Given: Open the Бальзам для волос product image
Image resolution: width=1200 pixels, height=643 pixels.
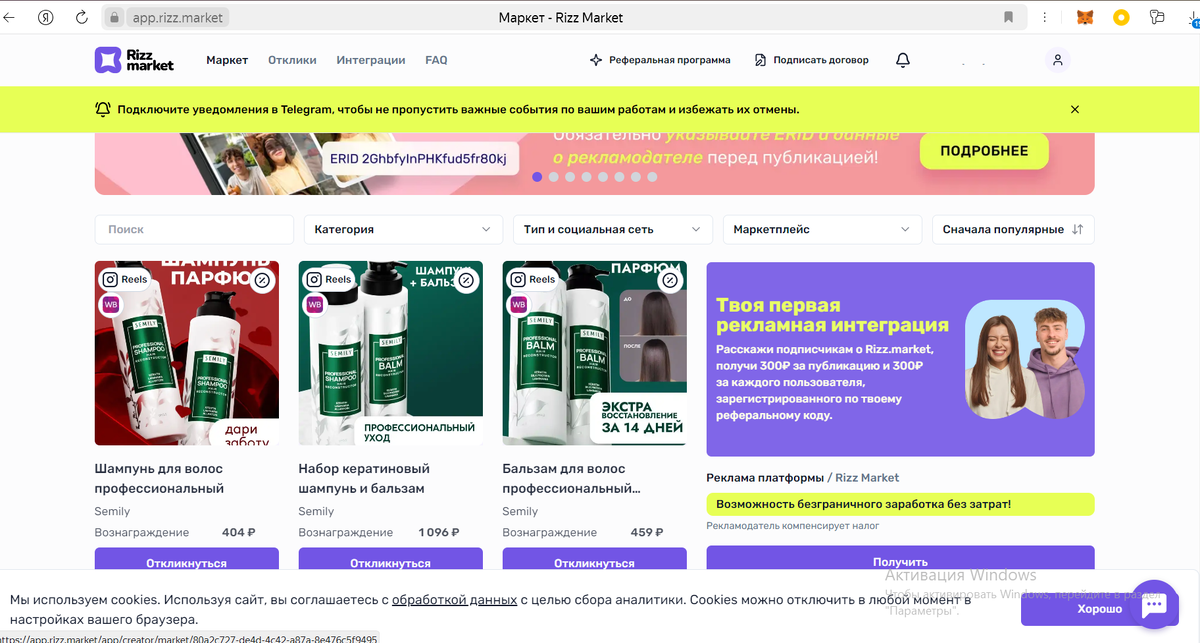Looking at the screenshot, I should click(595, 353).
